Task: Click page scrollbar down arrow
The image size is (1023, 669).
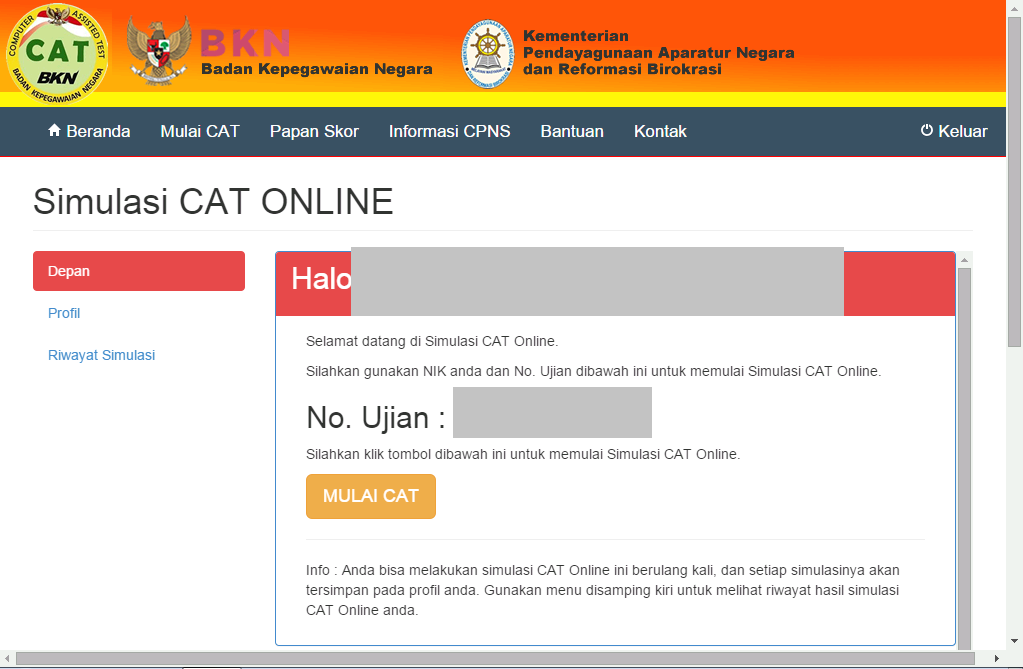Action: [x=1014, y=641]
